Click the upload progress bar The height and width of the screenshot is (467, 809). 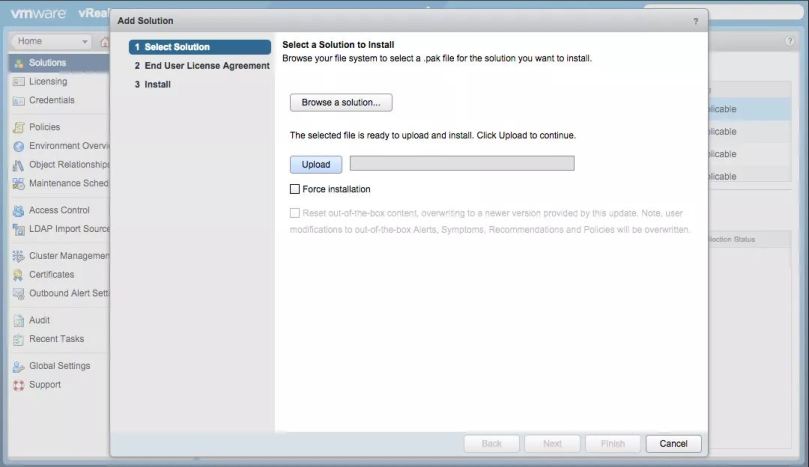tap(461, 164)
